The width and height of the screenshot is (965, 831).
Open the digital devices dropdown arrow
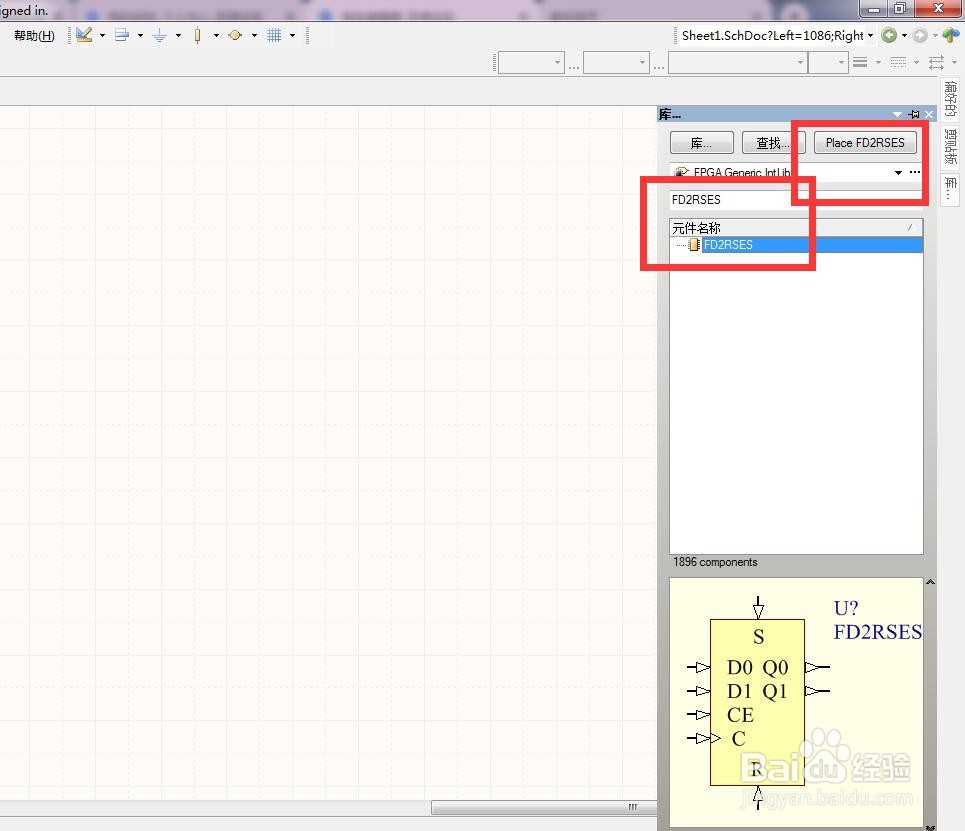(216, 36)
